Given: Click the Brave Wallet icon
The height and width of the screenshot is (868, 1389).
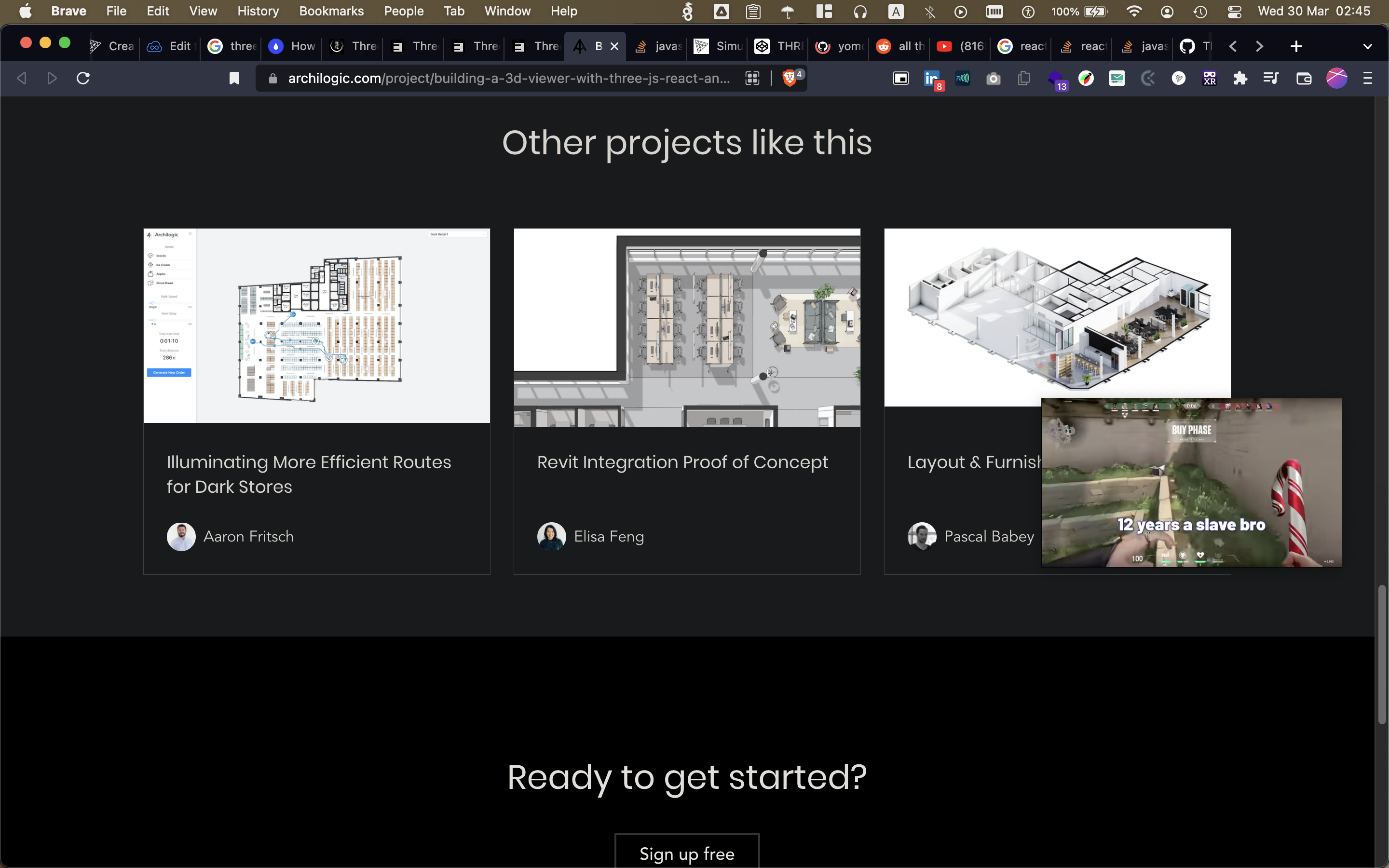Looking at the screenshot, I should [1304, 78].
